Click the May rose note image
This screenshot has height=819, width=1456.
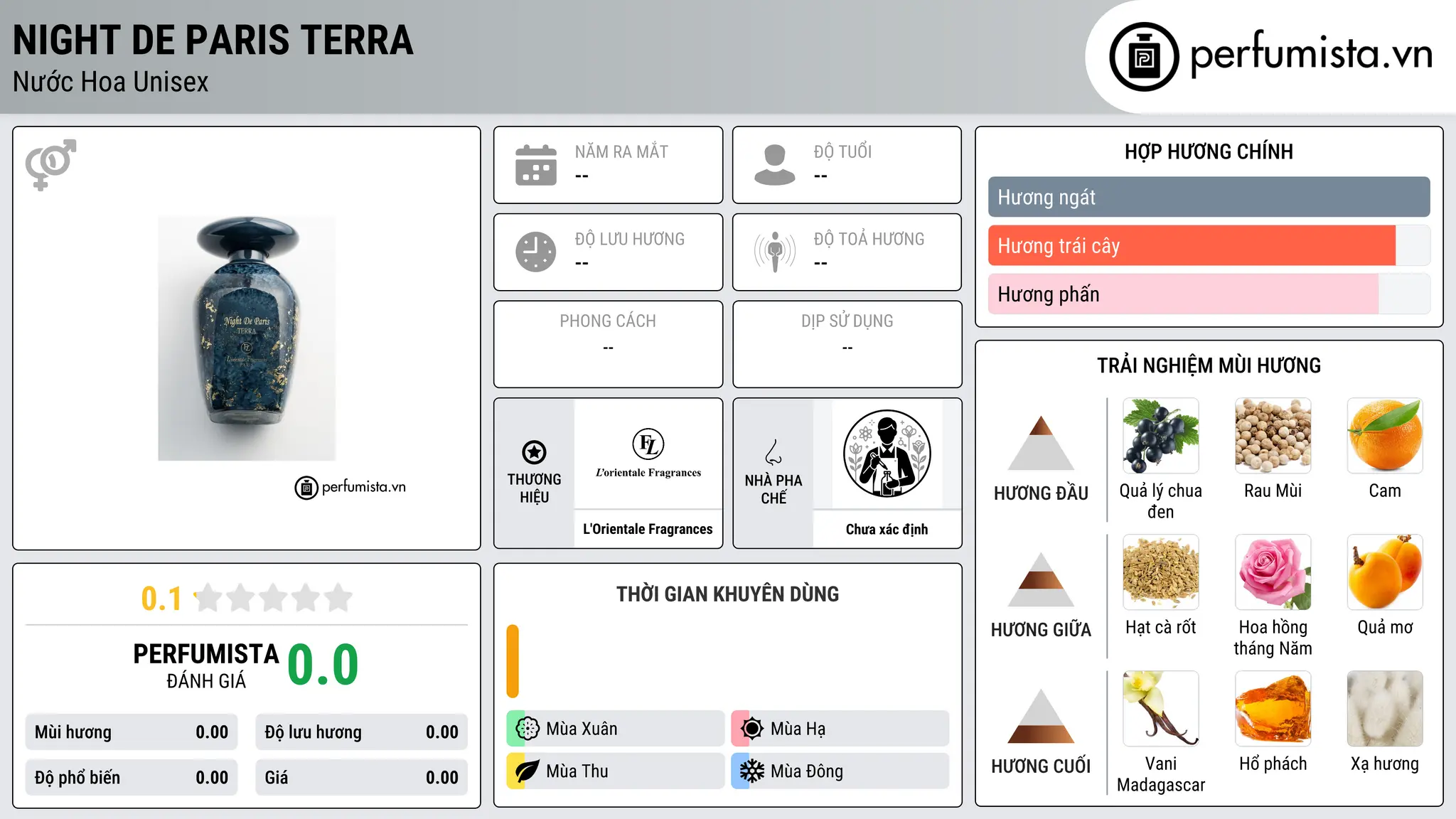[x=1273, y=572]
